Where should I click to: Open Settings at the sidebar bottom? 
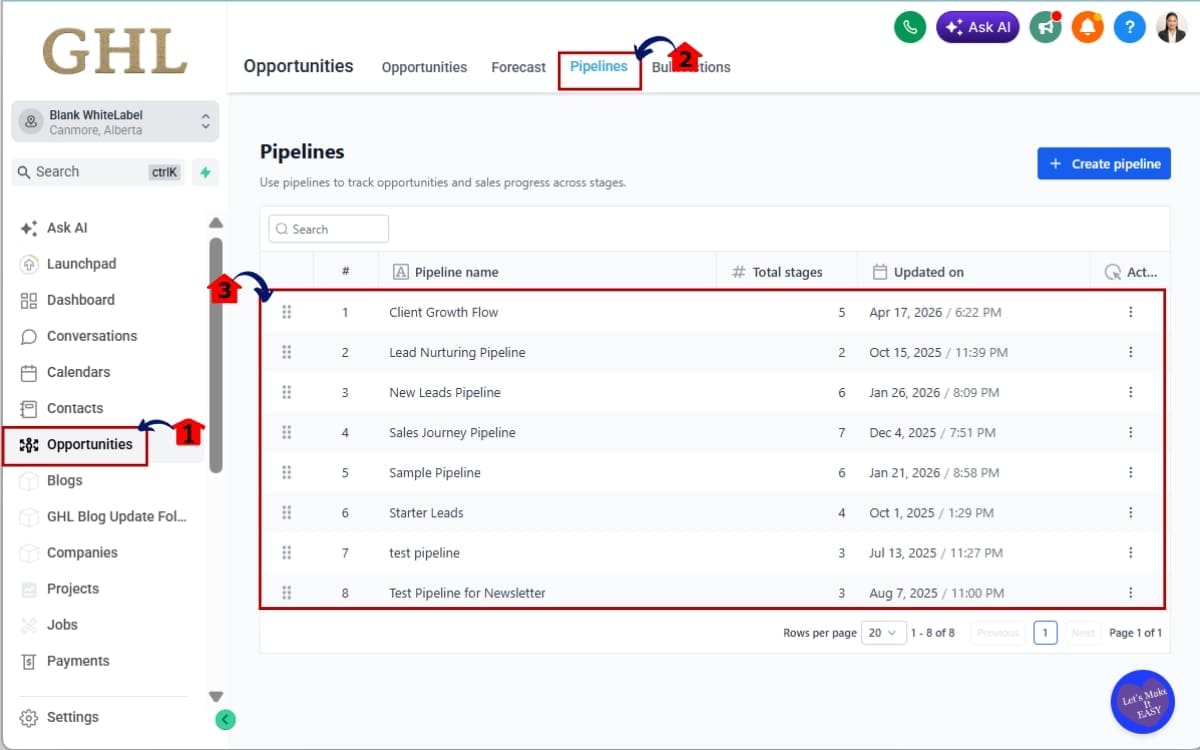point(72,717)
